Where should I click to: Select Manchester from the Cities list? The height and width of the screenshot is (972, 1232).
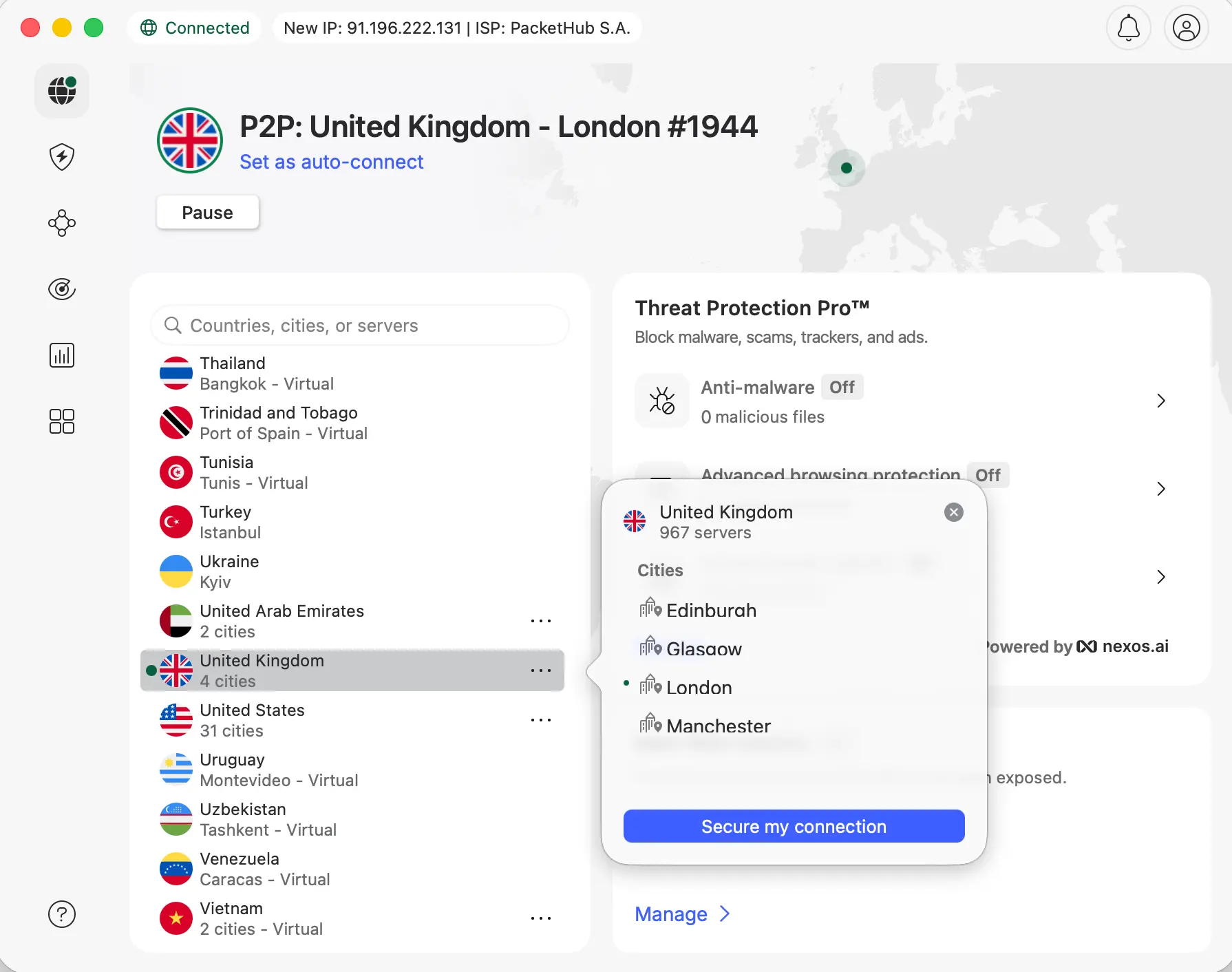(718, 726)
